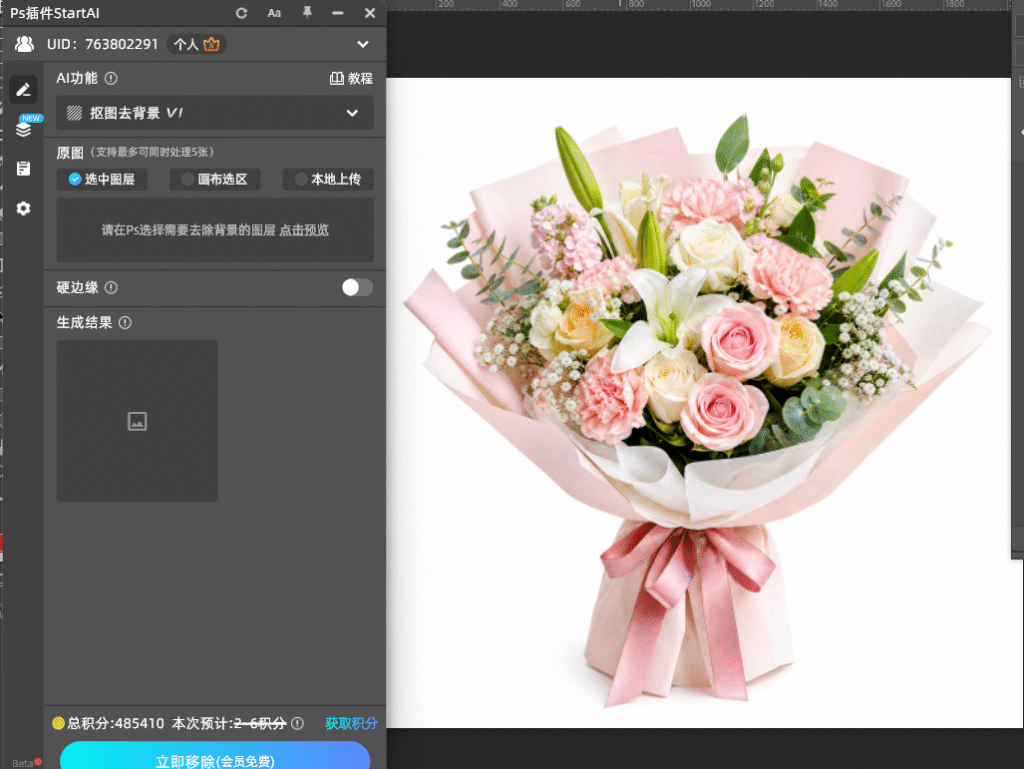Open the settings gear in the sidebar
The height and width of the screenshot is (769, 1024).
24,208
